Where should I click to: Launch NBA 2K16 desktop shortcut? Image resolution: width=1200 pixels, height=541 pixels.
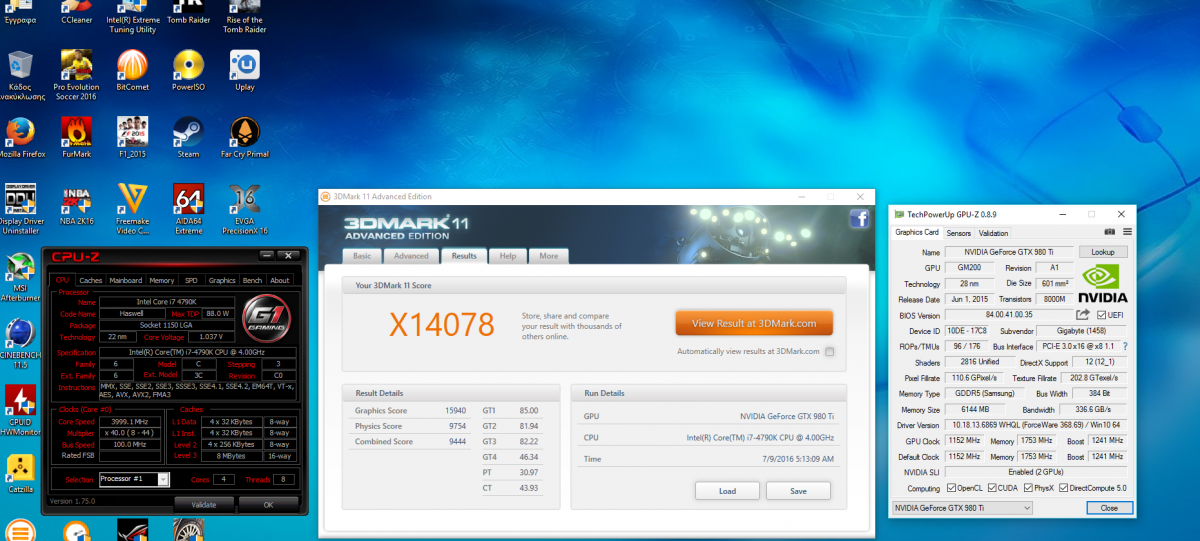point(75,199)
